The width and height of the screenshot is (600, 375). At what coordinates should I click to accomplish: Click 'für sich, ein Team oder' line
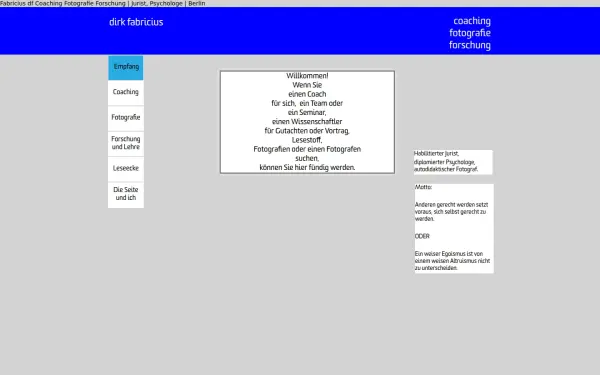(307, 103)
